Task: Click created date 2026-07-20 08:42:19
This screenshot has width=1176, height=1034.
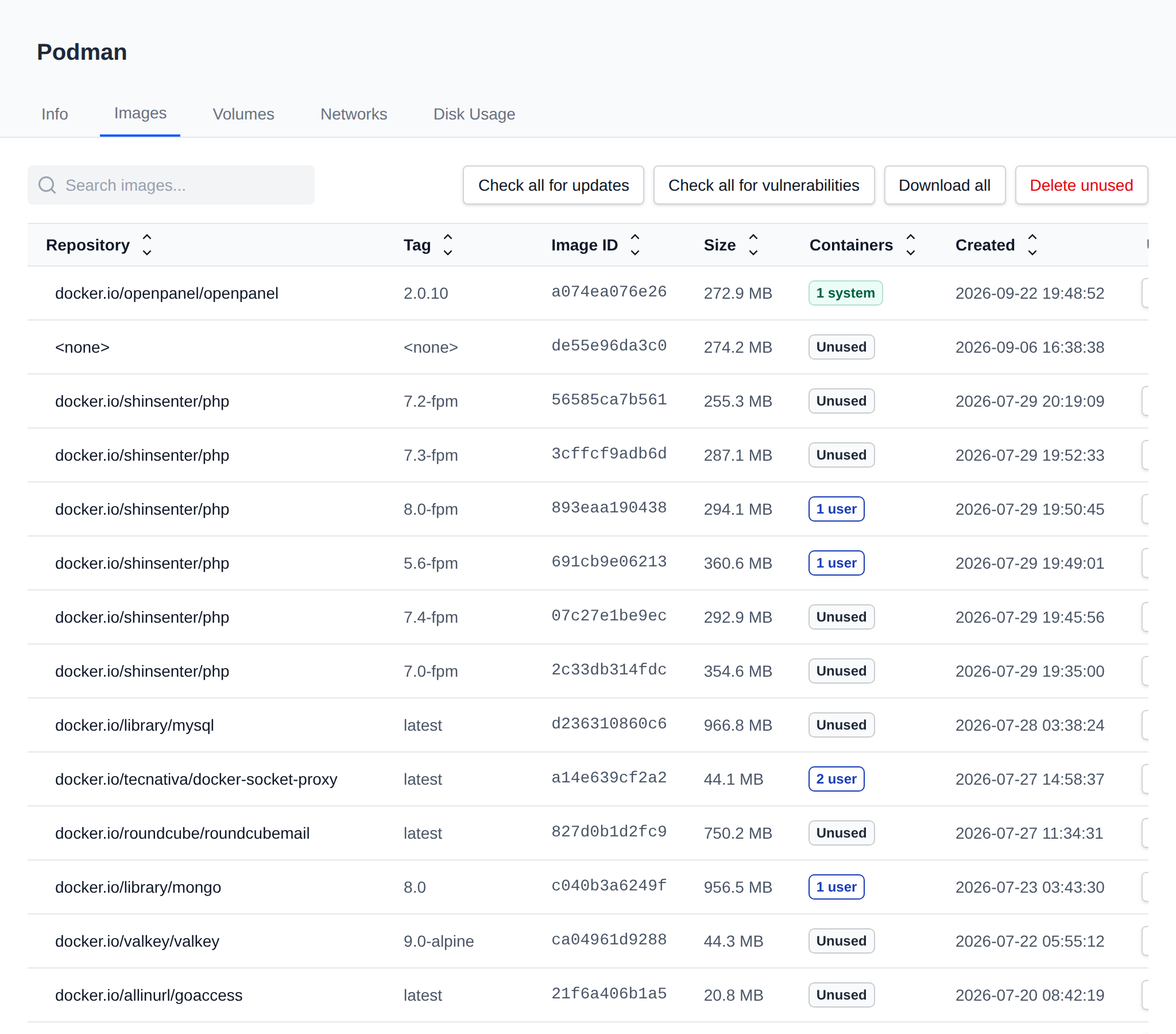Action: tap(1030, 995)
